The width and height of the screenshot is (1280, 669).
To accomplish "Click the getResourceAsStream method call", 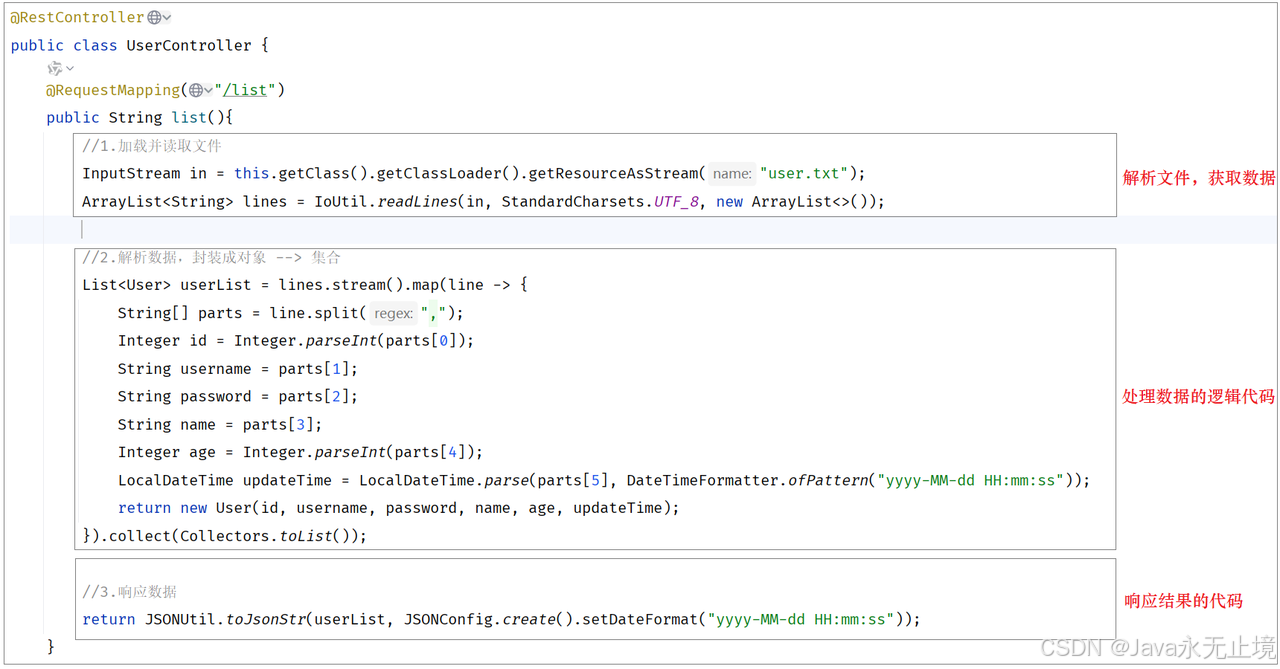I will pos(613,173).
